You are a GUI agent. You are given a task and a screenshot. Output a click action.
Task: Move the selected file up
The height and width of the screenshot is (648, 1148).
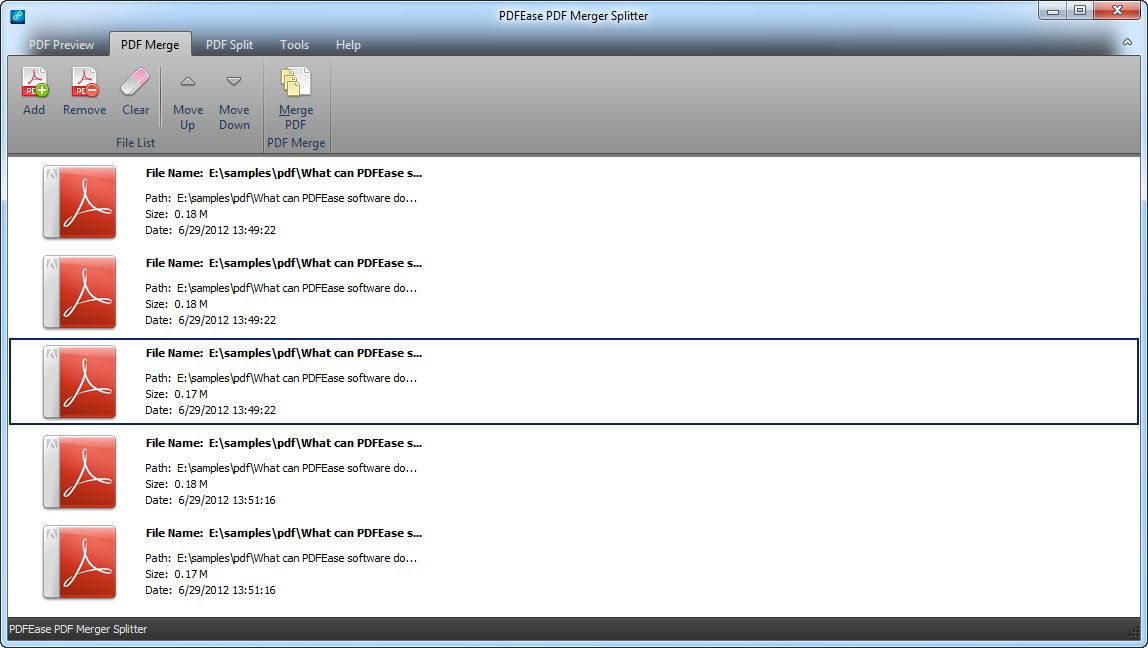tap(187, 101)
